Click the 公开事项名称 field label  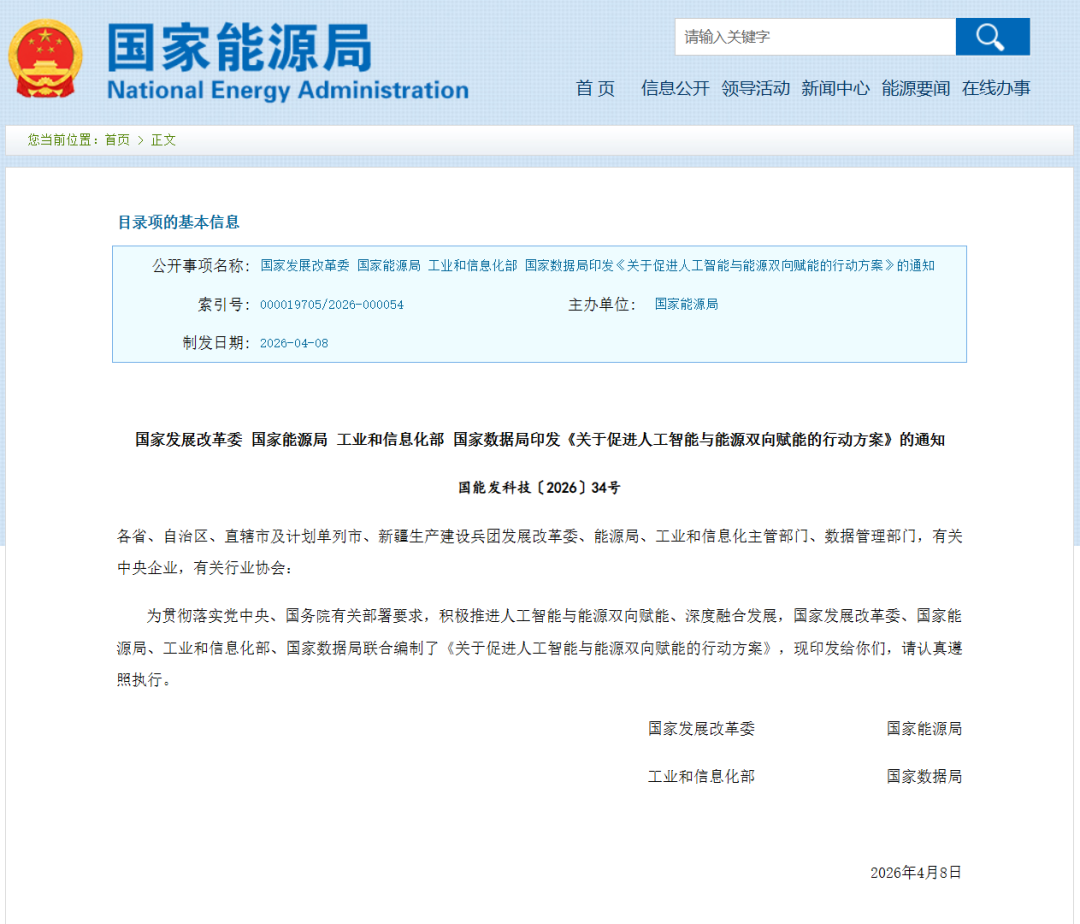pos(201,266)
